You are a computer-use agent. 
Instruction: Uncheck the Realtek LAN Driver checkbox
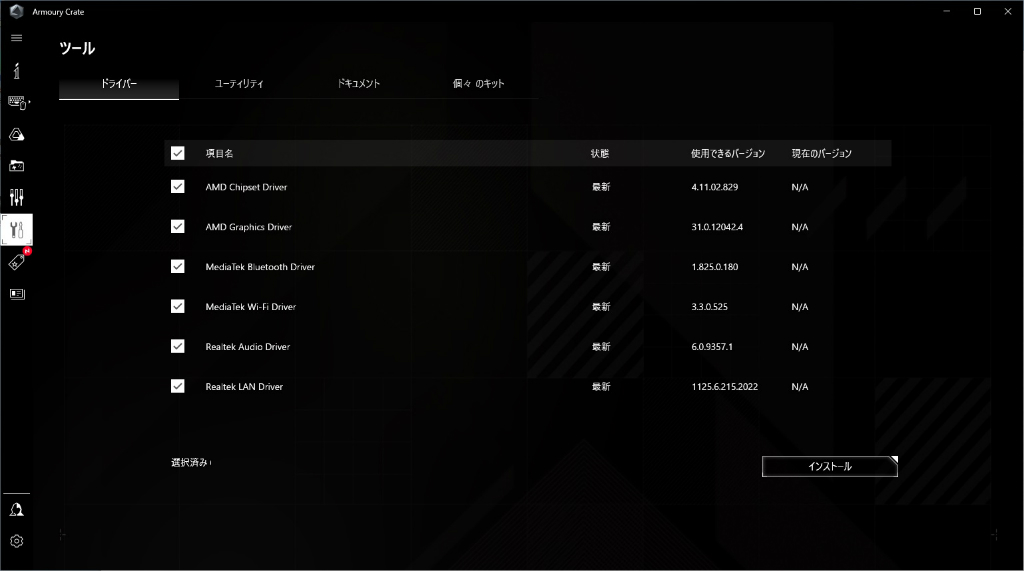coord(178,385)
